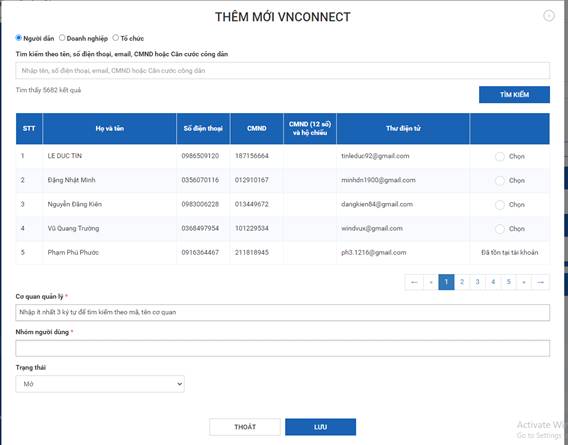The image size is (568, 445).
Task: Select the Tổ chức radio option
Action: tap(116, 38)
